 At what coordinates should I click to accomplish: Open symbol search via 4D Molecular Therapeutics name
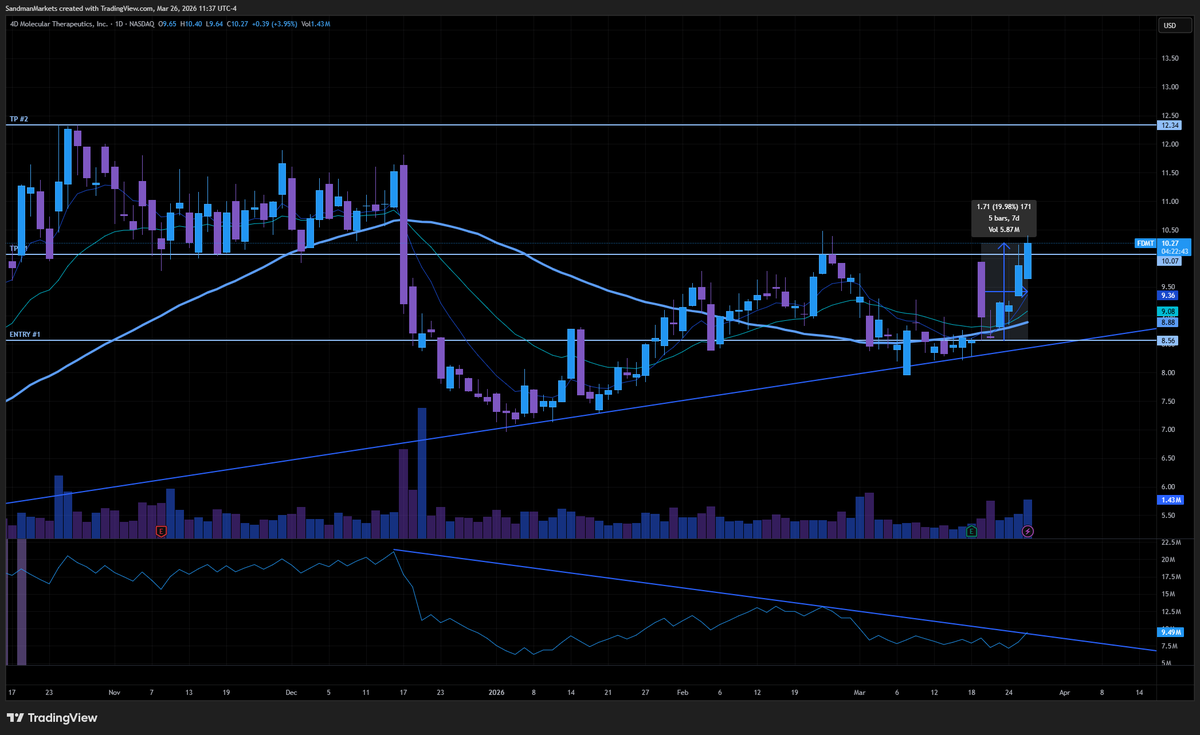point(60,24)
